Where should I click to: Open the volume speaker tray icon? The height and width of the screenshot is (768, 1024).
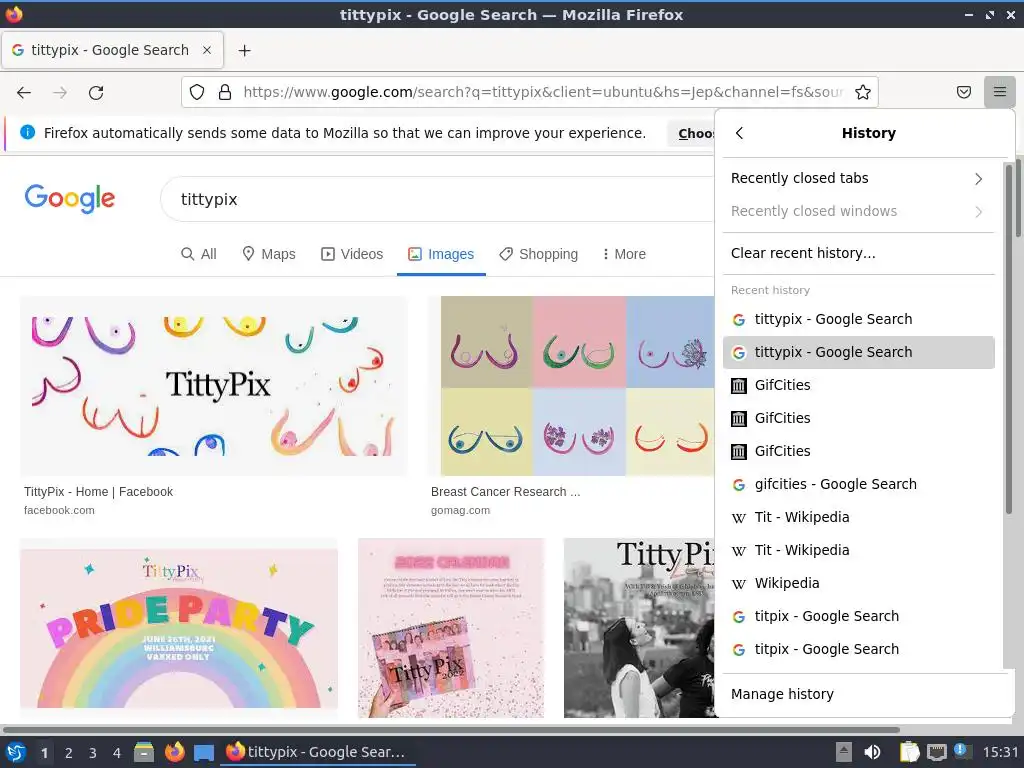(872, 752)
